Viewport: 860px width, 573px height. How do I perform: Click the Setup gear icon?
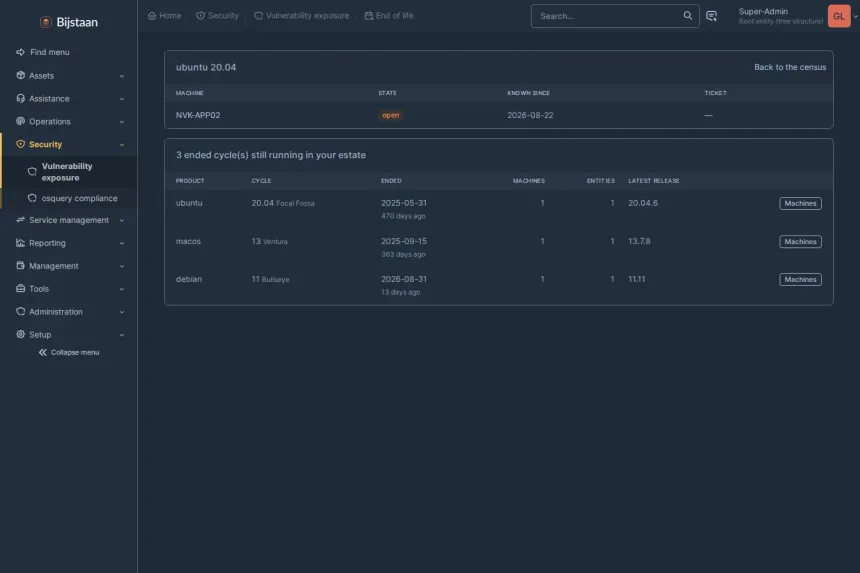point(20,334)
